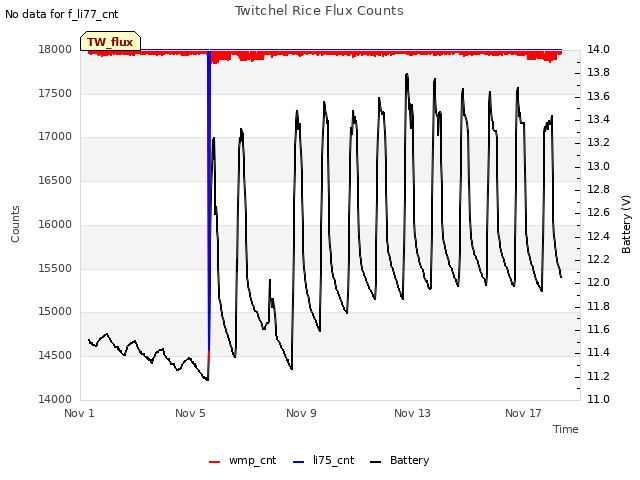
Task: Click the 11.4 battery tick label
Action: click(x=598, y=353)
